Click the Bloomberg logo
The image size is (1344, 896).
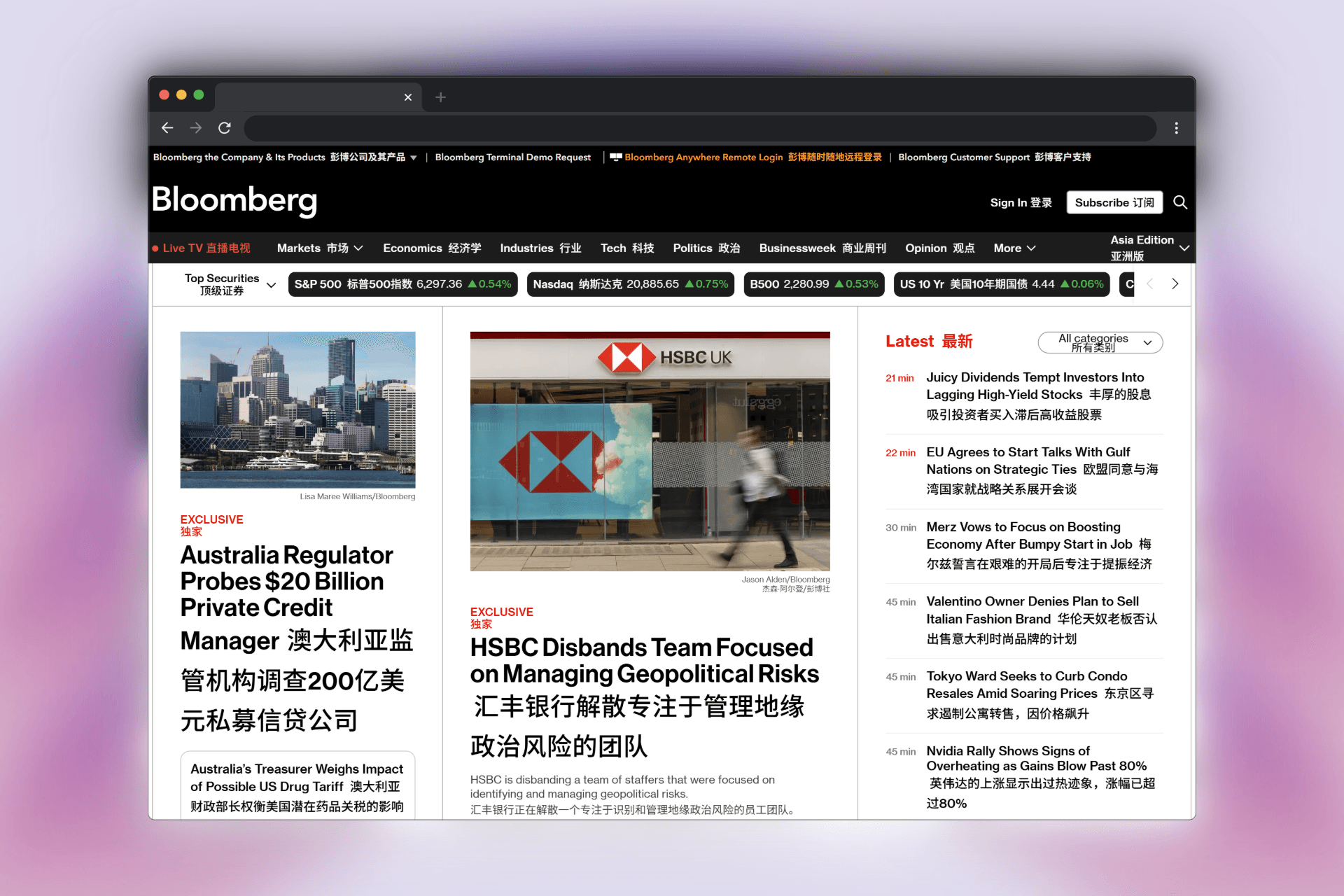(234, 200)
